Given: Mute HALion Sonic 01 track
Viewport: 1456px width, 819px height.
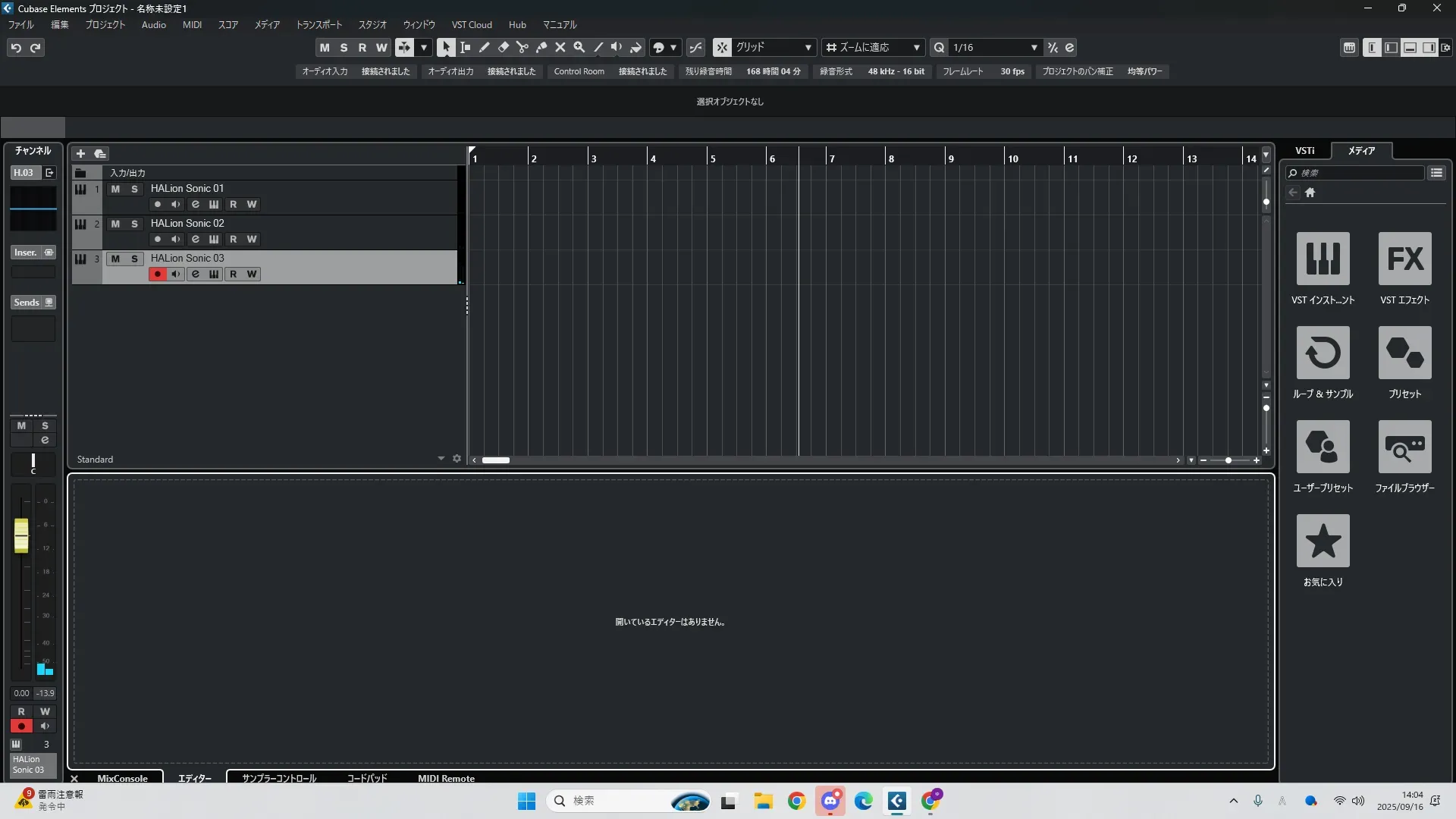Looking at the screenshot, I should [x=115, y=189].
